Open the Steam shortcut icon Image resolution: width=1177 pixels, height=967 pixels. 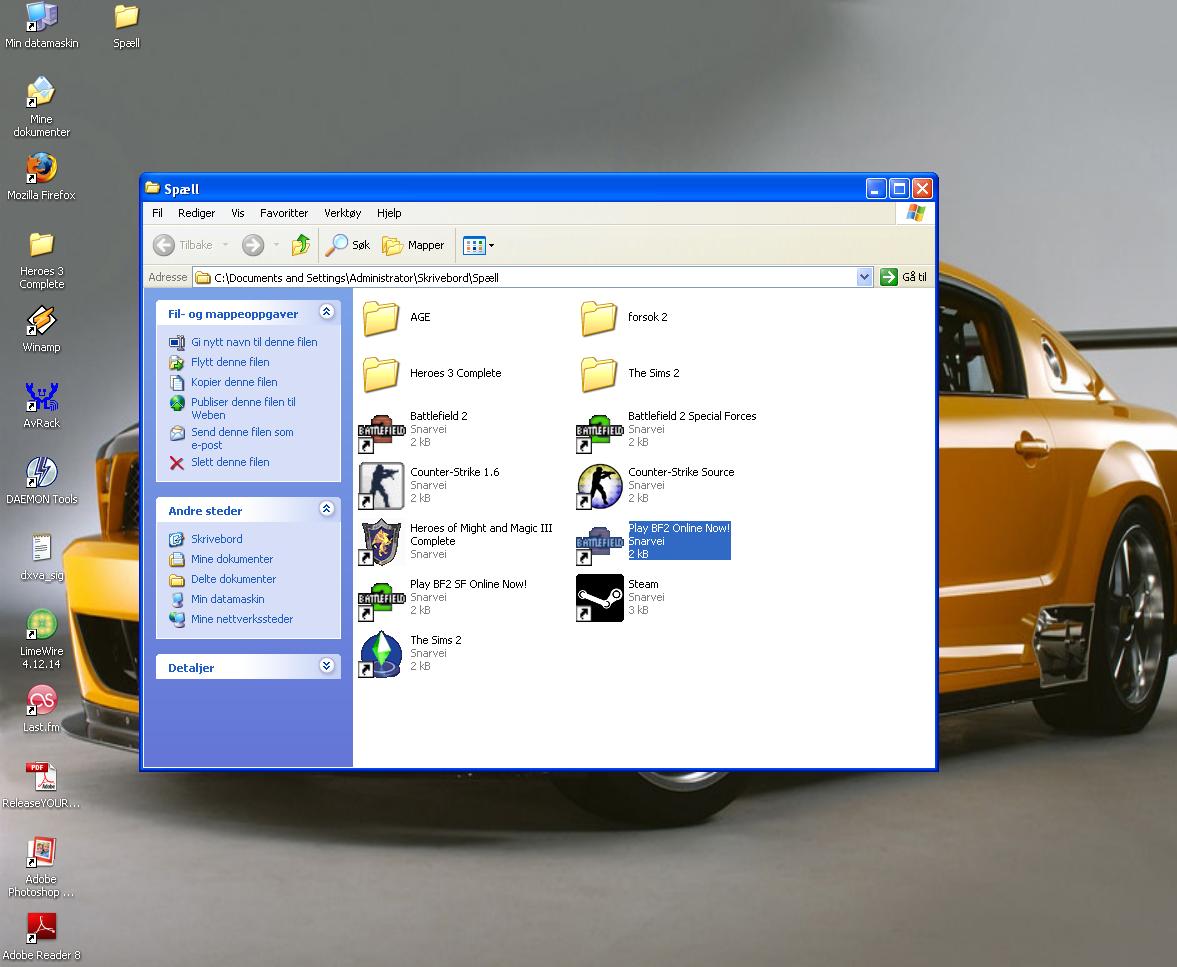coord(600,597)
